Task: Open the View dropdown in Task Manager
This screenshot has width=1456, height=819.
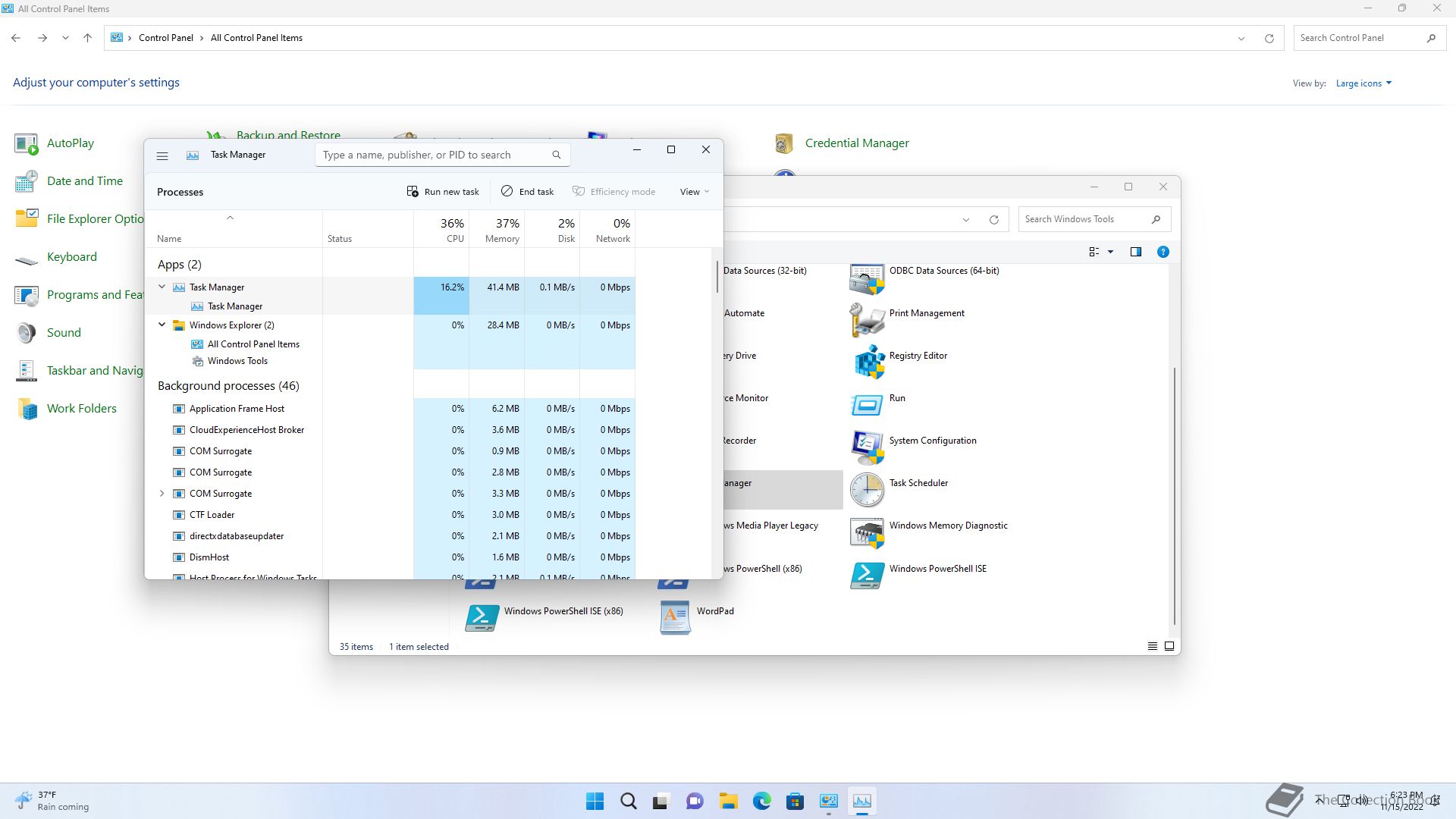Action: (695, 192)
